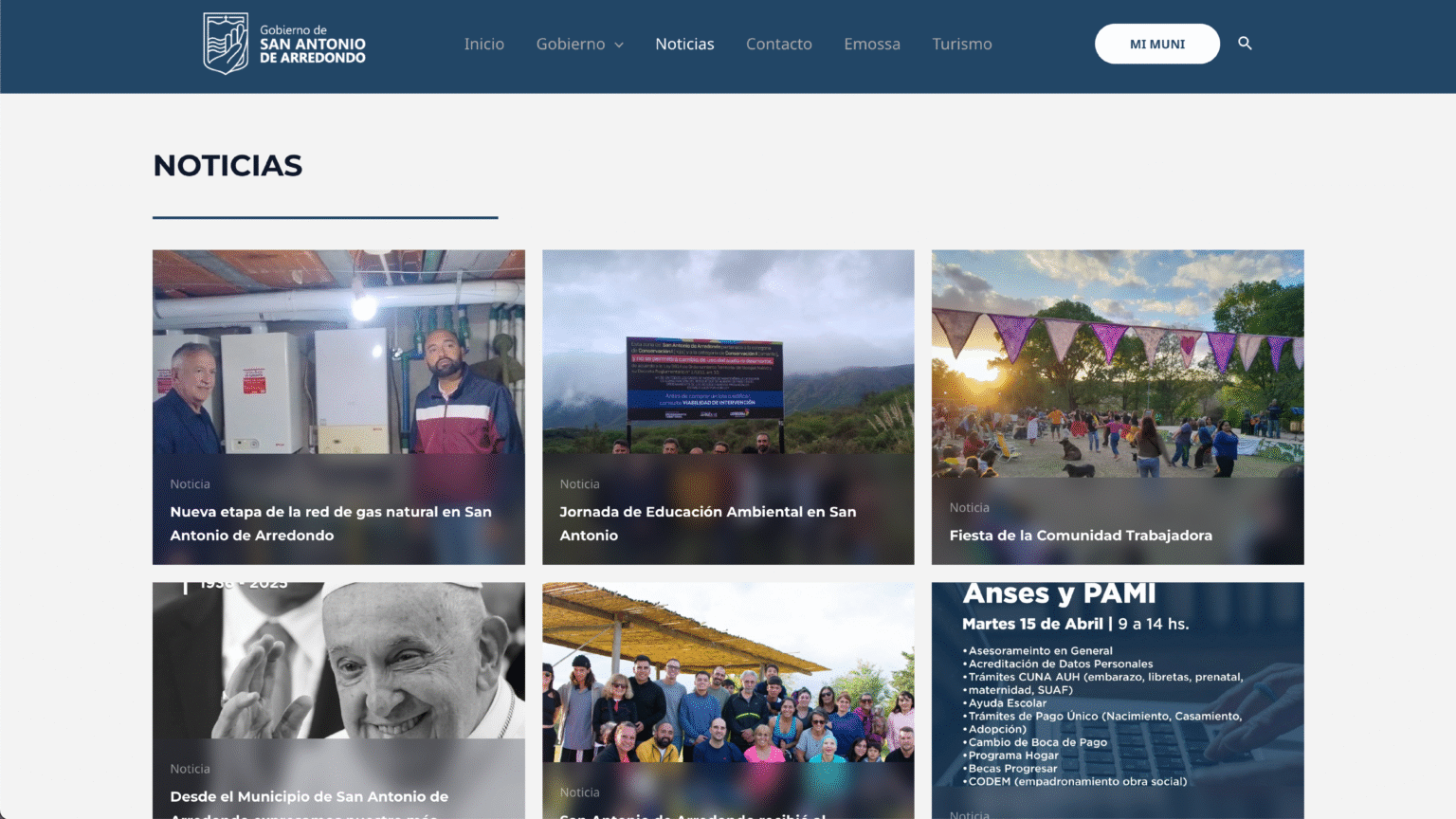Go to the Contacto page
Image resolution: width=1456 pixels, height=819 pixels.
(x=778, y=44)
